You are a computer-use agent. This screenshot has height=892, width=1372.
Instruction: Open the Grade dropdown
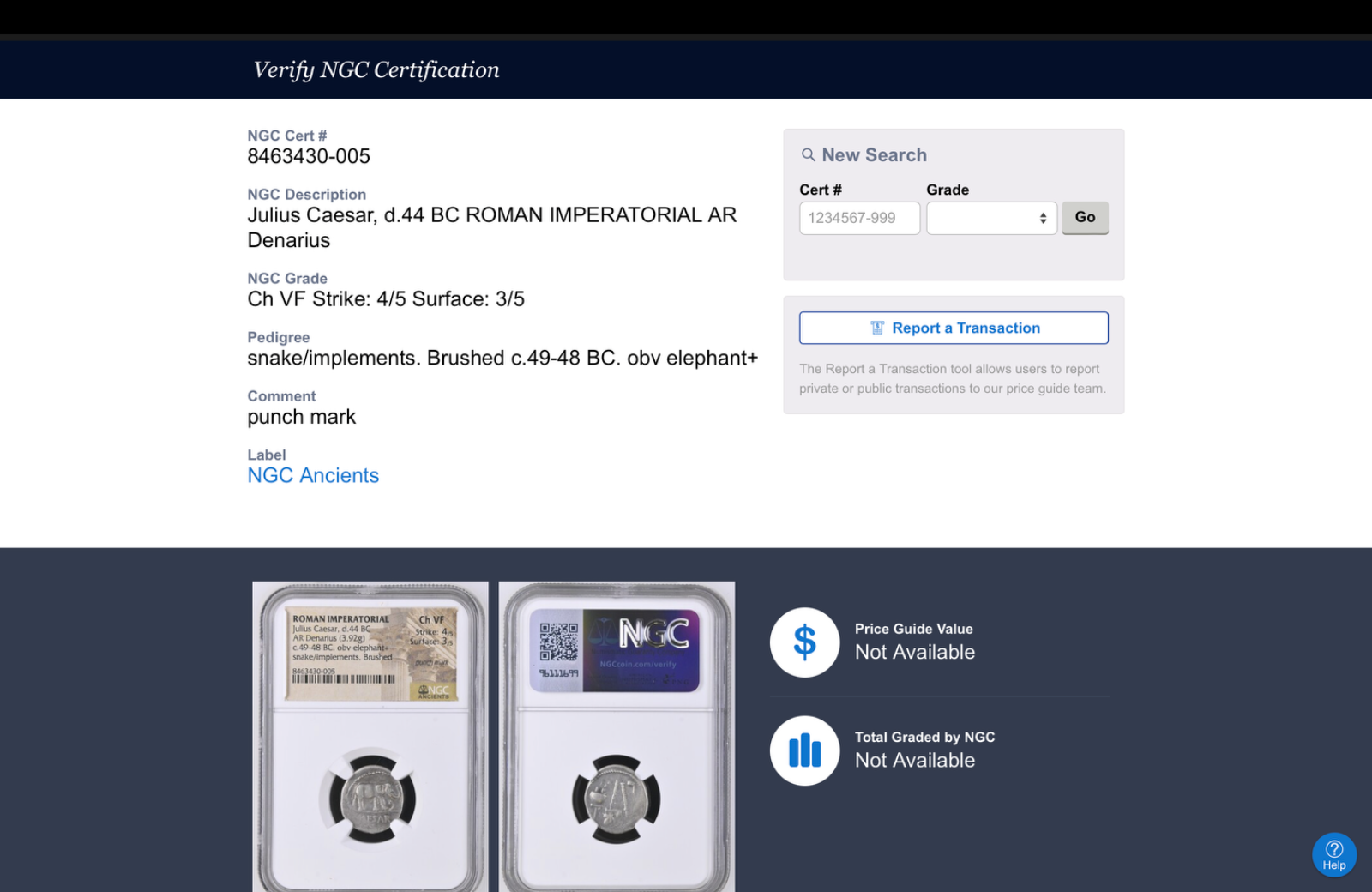coord(991,218)
